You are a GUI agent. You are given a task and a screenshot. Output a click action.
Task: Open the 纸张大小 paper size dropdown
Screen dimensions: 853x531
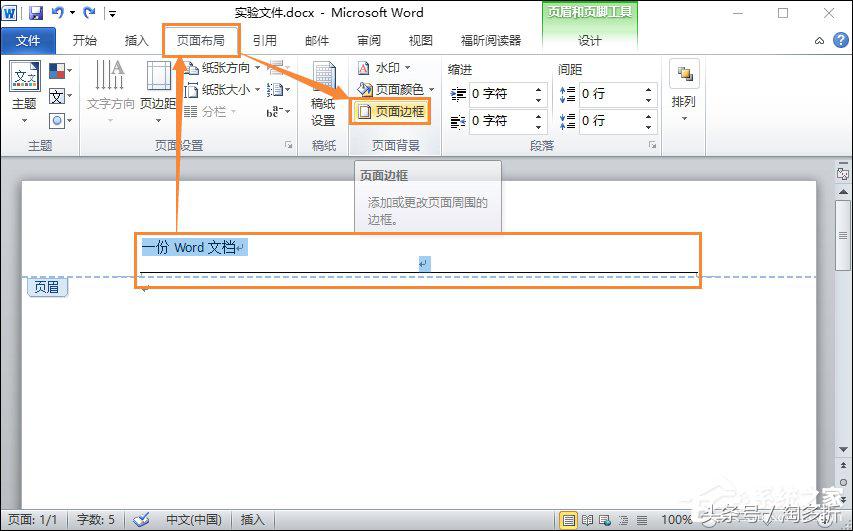click(x=222, y=90)
